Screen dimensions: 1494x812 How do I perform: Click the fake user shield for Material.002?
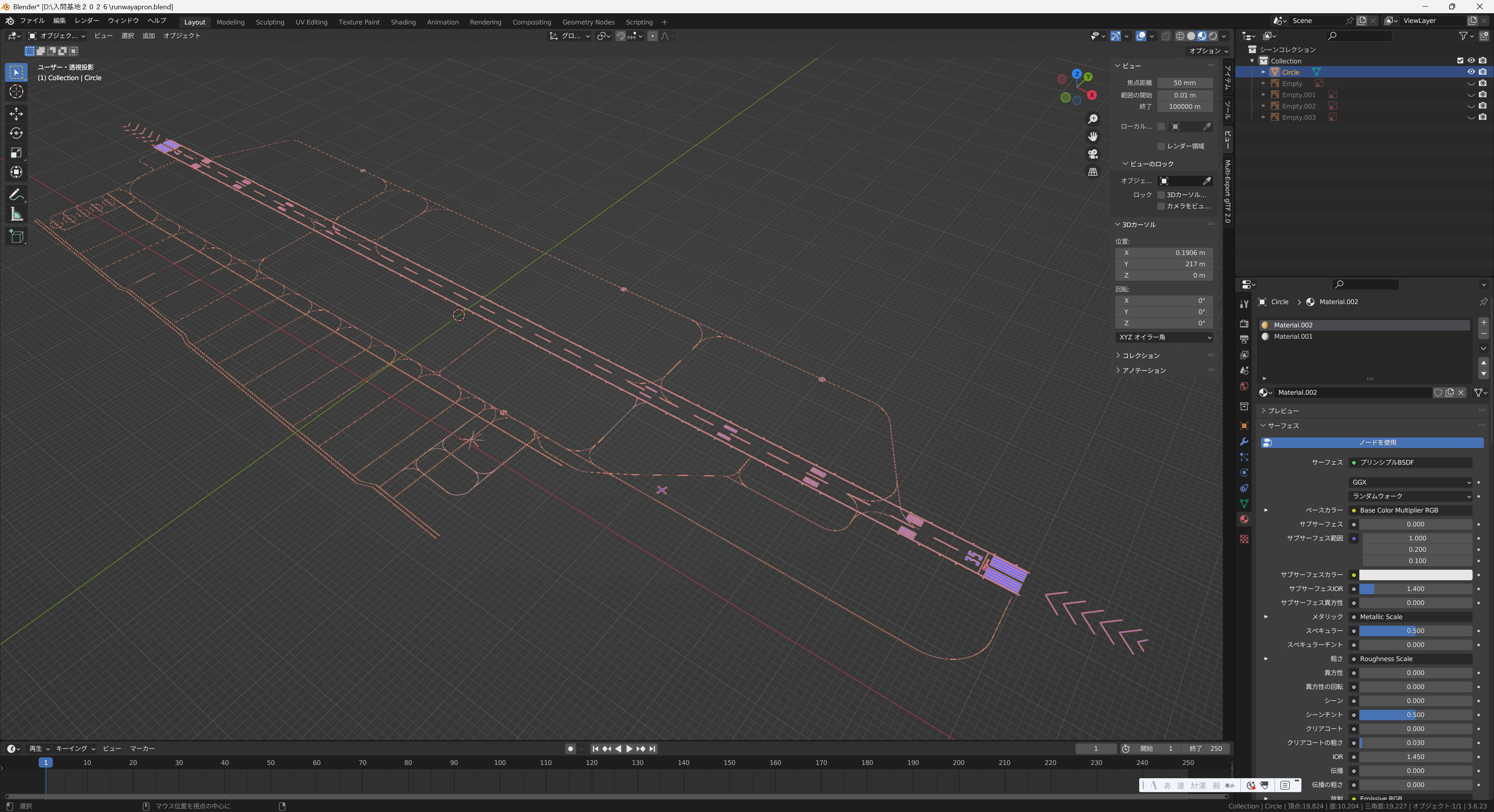[x=1438, y=392]
